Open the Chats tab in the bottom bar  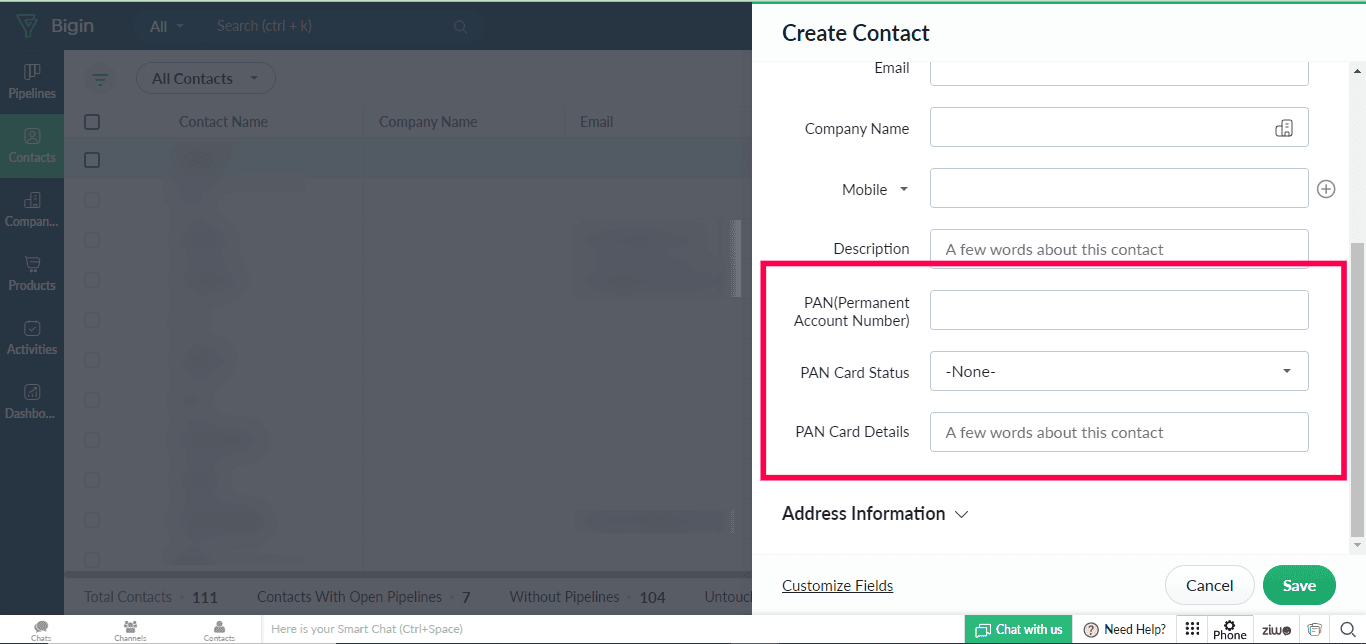coord(41,630)
